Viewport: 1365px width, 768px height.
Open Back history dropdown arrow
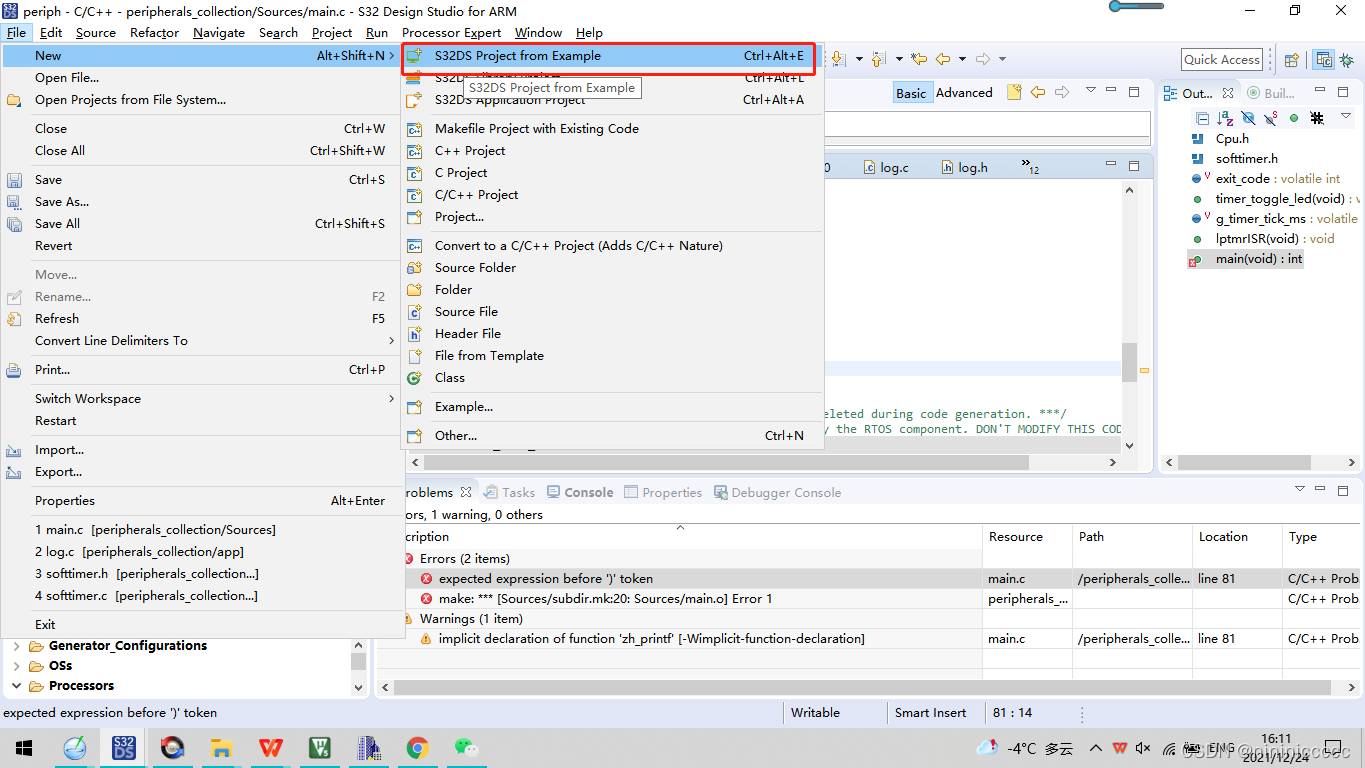click(962, 59)
